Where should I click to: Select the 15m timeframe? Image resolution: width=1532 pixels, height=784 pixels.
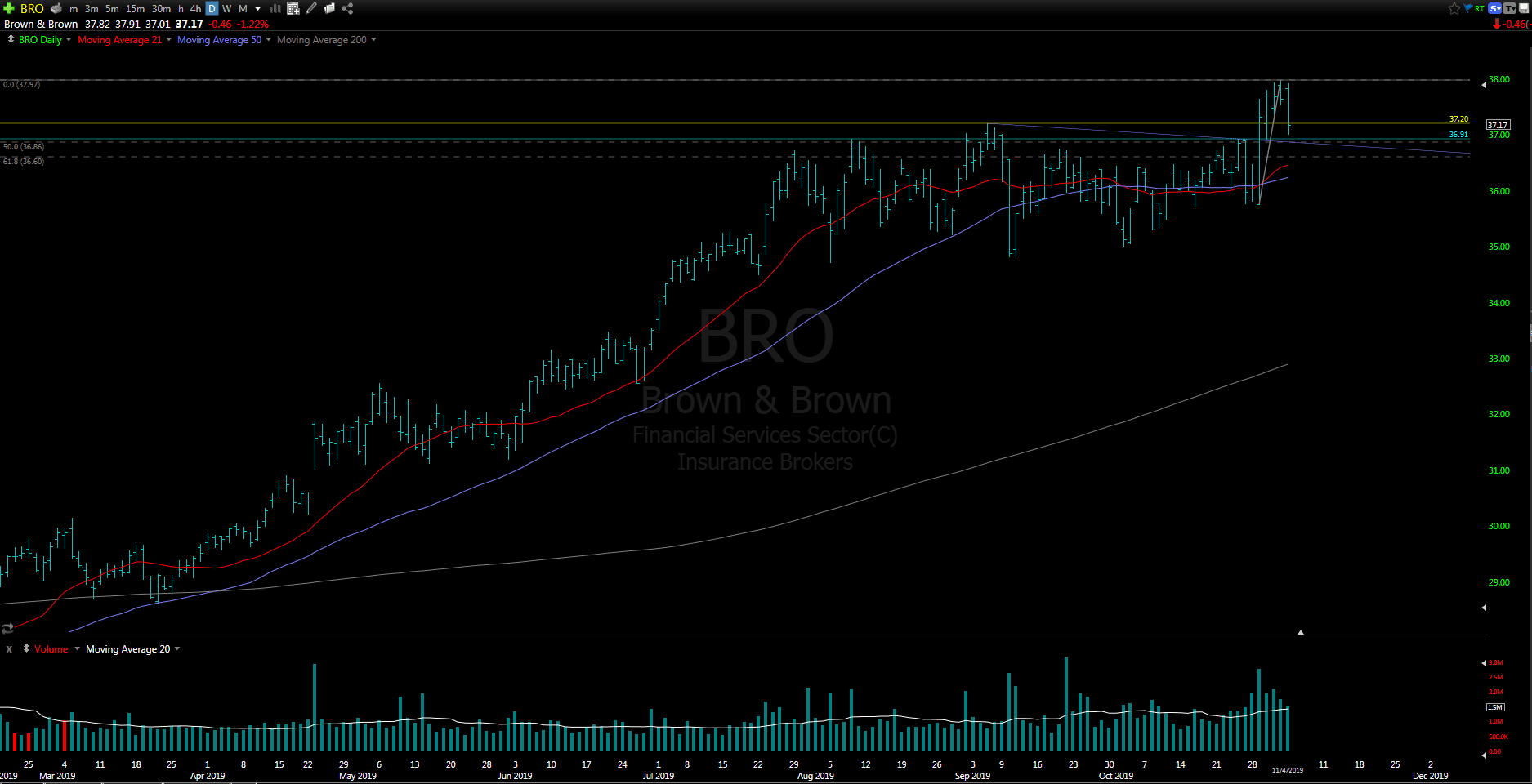pyautogui.click(x=135, y=9)
